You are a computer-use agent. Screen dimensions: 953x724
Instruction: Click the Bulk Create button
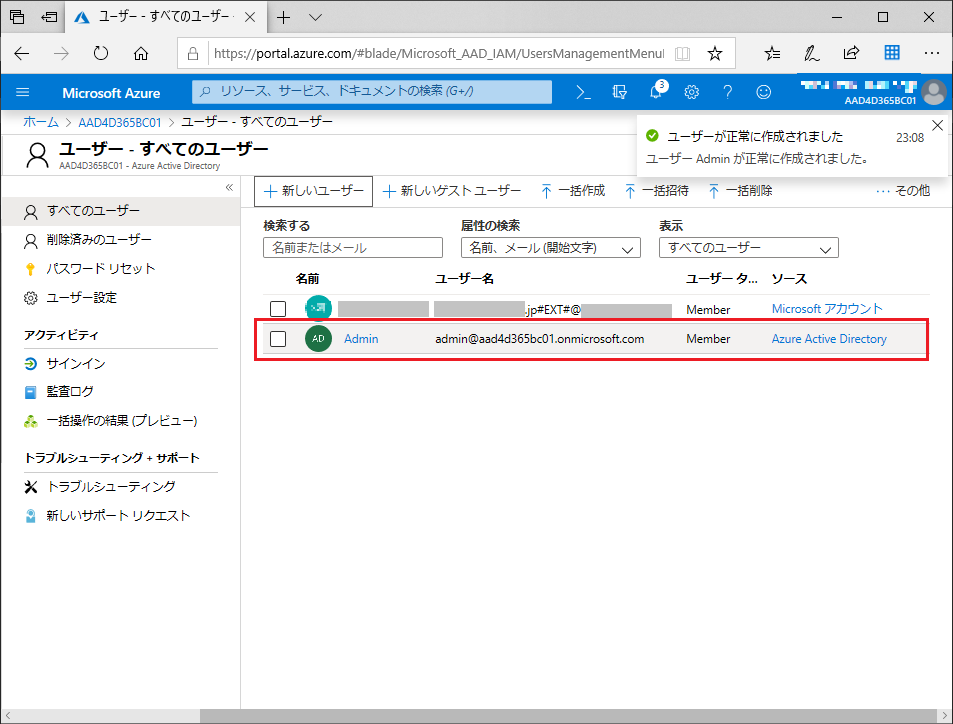click(573, 191)
